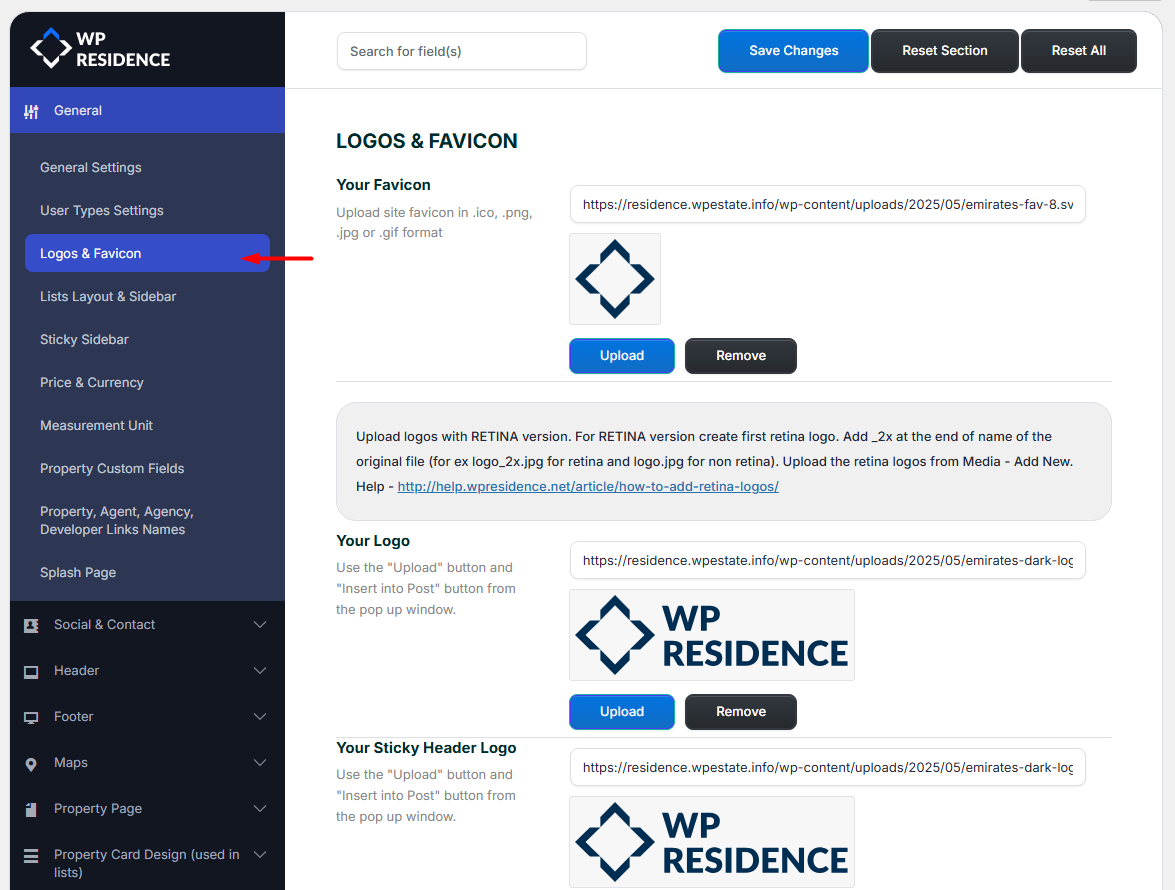
Task: Click the Search for field(s) box
Action: (x=461, y=52)
